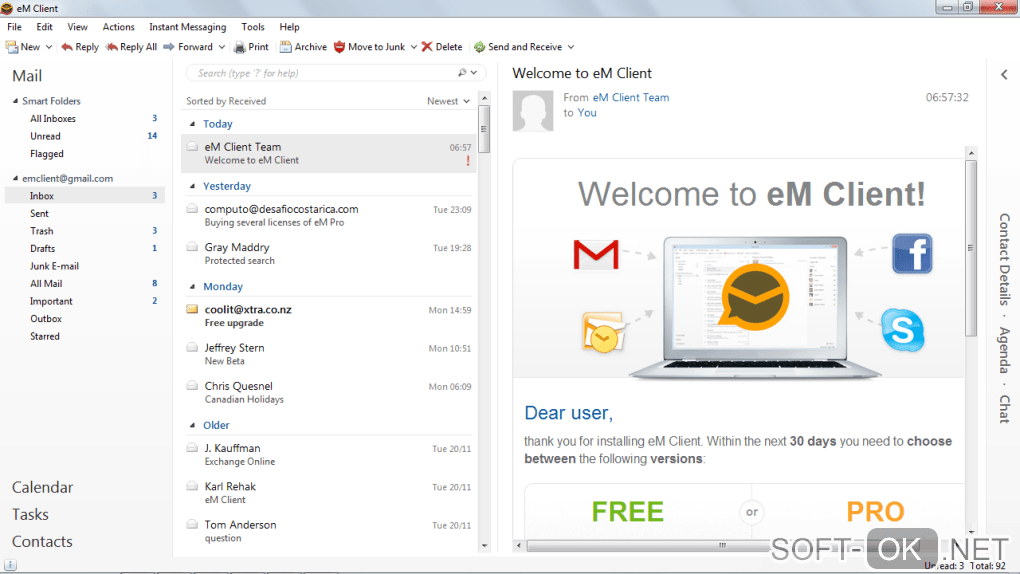Collapse the Older message group
Image resolution: width=1020 pixels, height=574 pixels.
[192, 425]
